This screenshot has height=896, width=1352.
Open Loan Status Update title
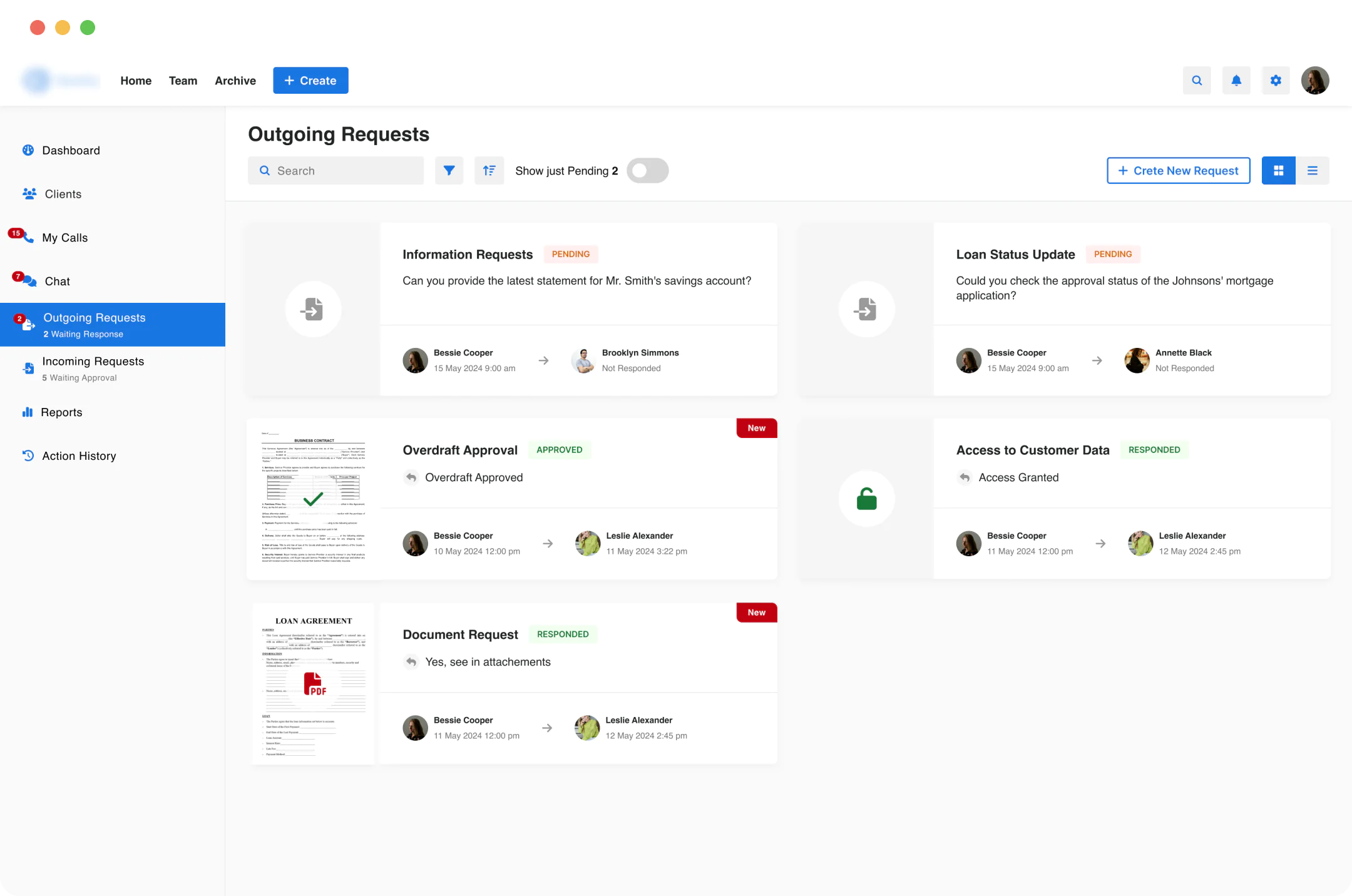coord(1015,255)
